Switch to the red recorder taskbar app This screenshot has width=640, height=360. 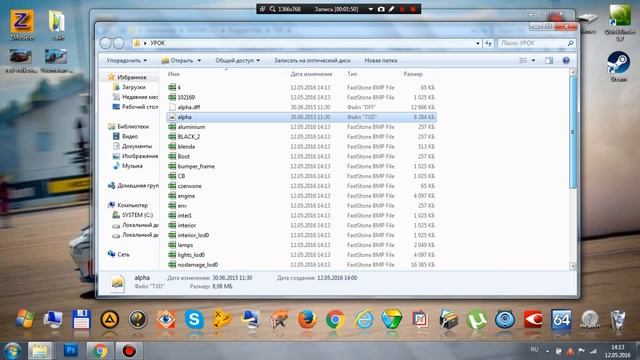(x=129, y=350)
